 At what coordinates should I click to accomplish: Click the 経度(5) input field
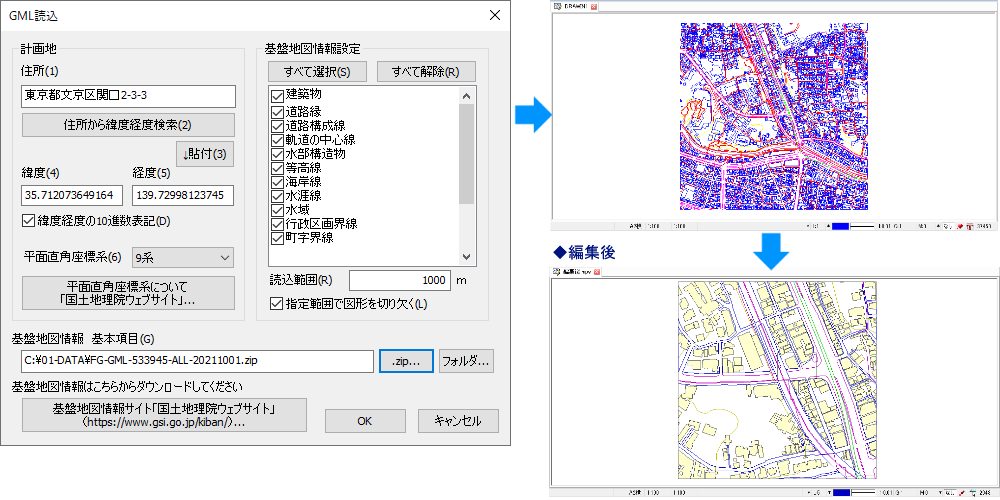(183, 195)
